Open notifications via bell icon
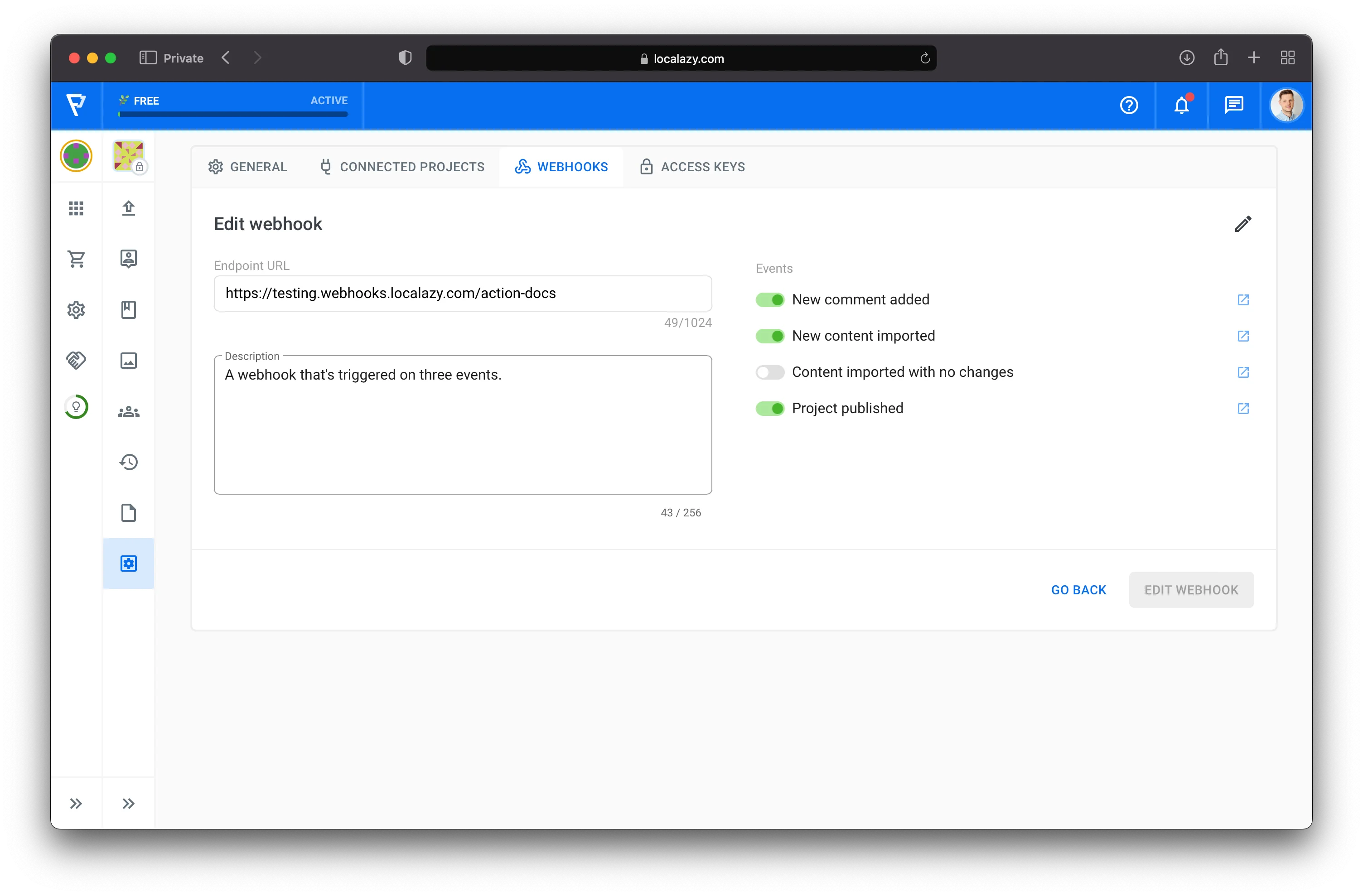This screenshot has width=1363, height=896. [x=1182, y=106]
